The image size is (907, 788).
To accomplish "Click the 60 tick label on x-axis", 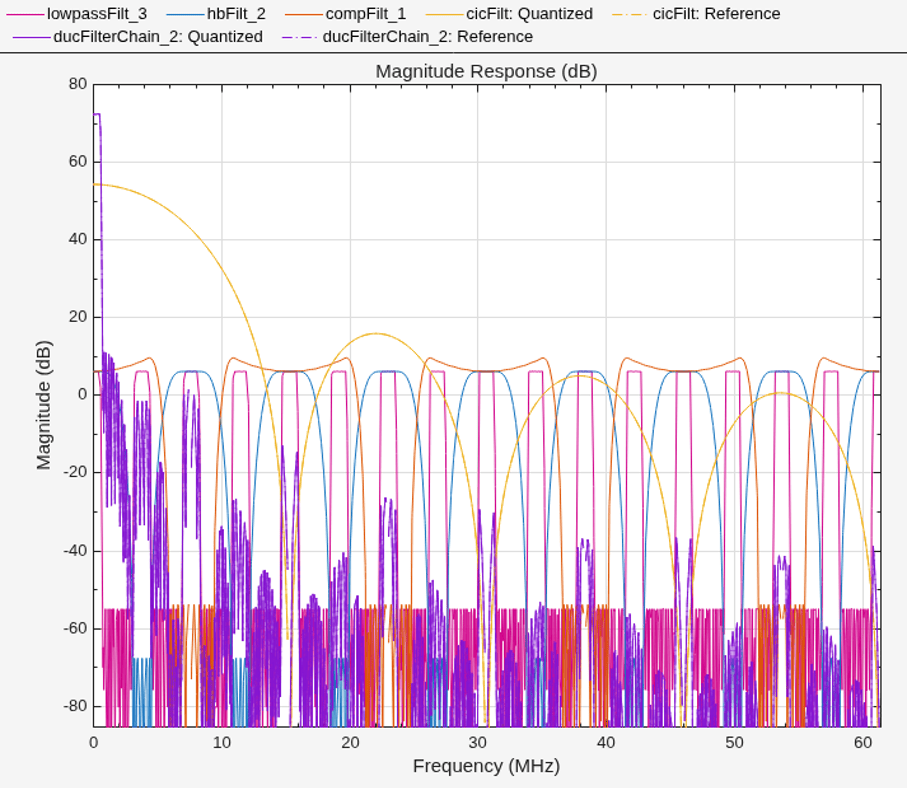I will [862, 743].
